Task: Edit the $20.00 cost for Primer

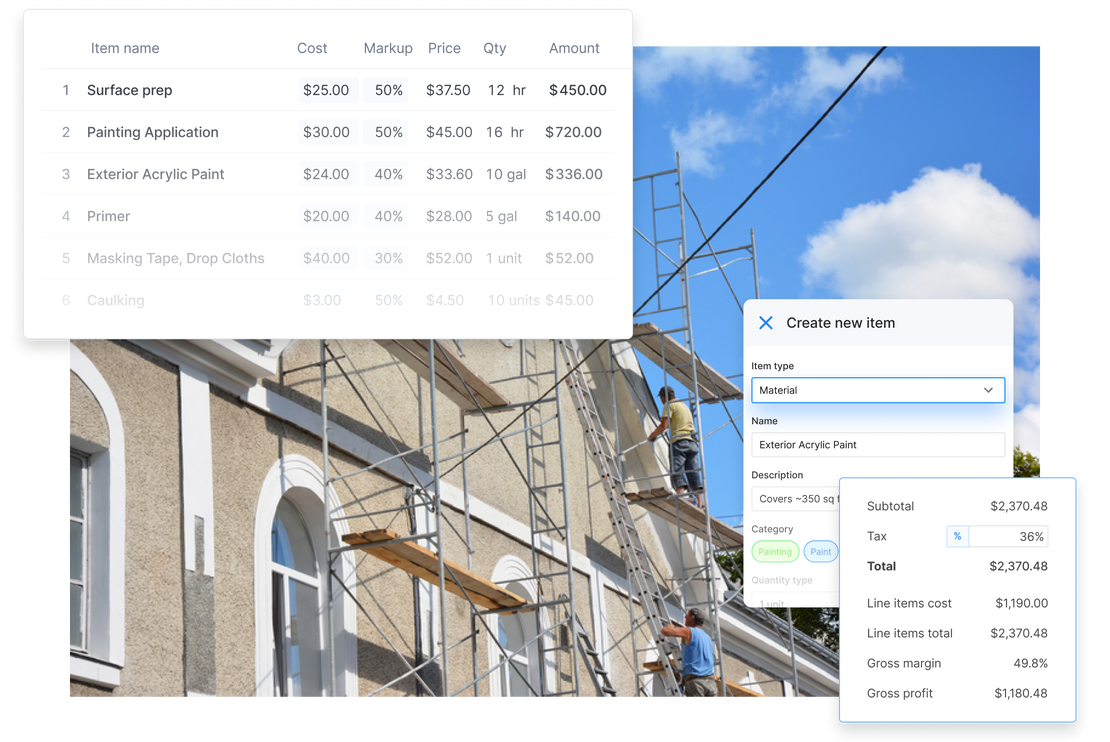Action: click(x=326, y=216)
